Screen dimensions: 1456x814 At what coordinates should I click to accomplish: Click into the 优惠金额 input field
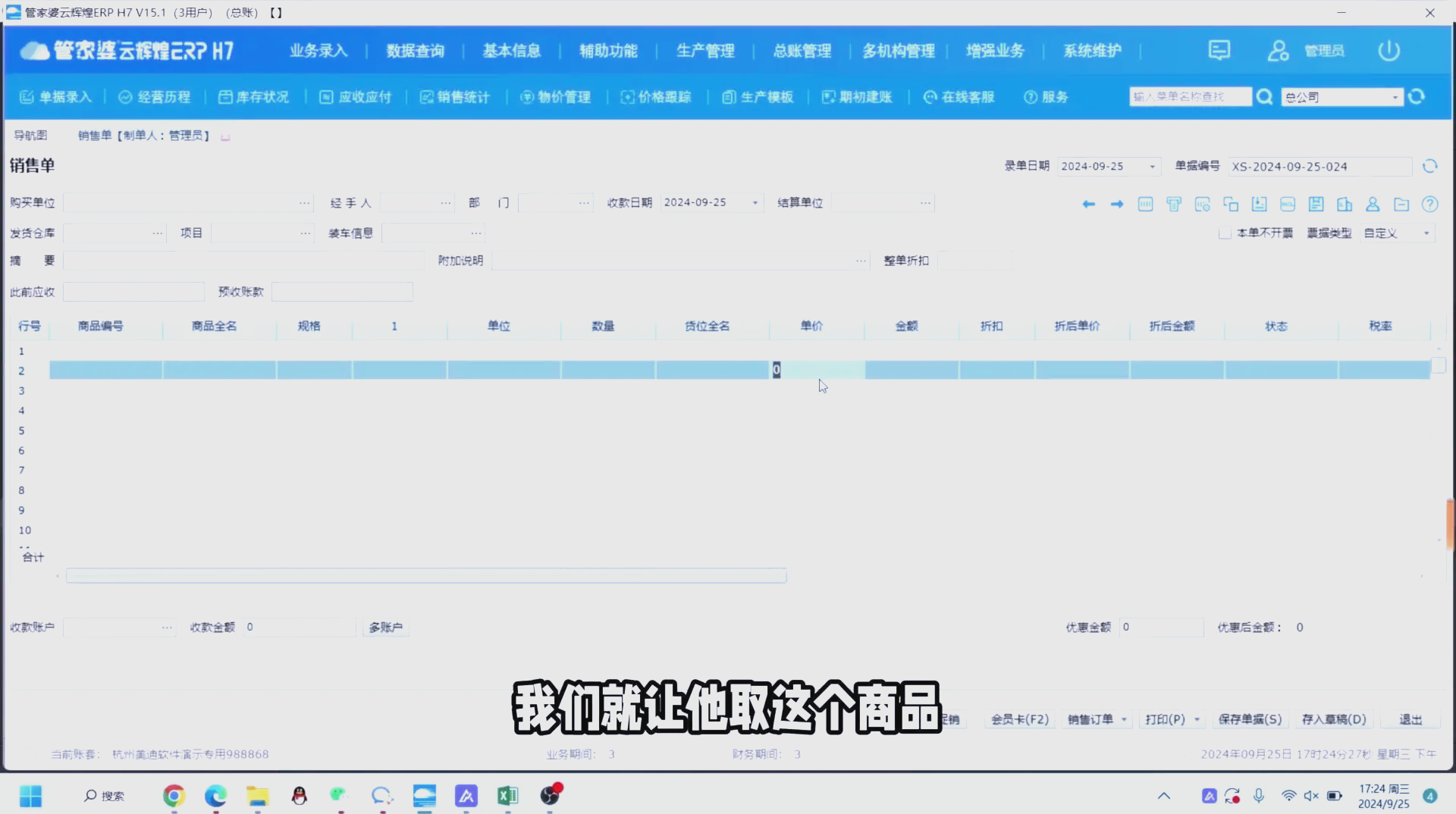pyautogui.click(x=1161, y=628)
